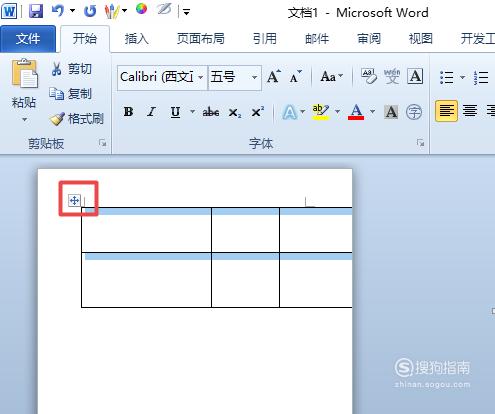Click the Phonetic Guide wén icon
Screen dimensions: 495x414
point(392,76)
